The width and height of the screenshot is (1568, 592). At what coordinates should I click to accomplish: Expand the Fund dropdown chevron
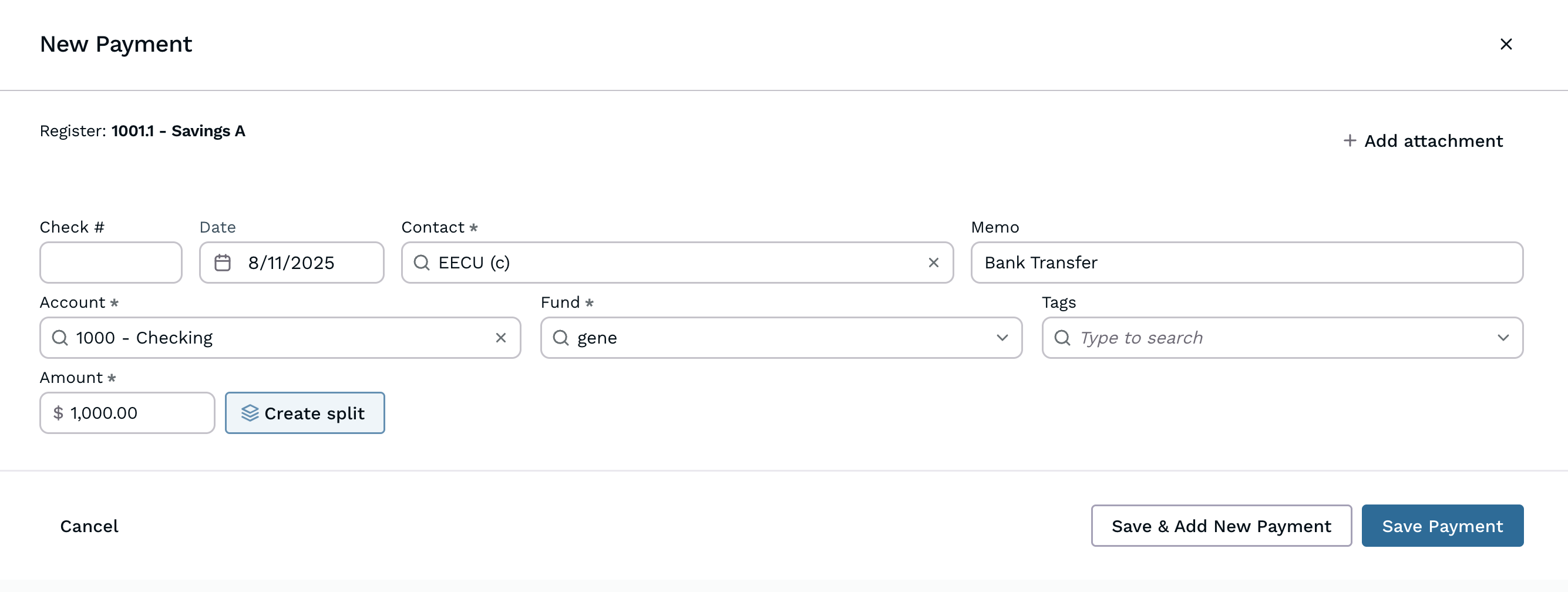1002,338
